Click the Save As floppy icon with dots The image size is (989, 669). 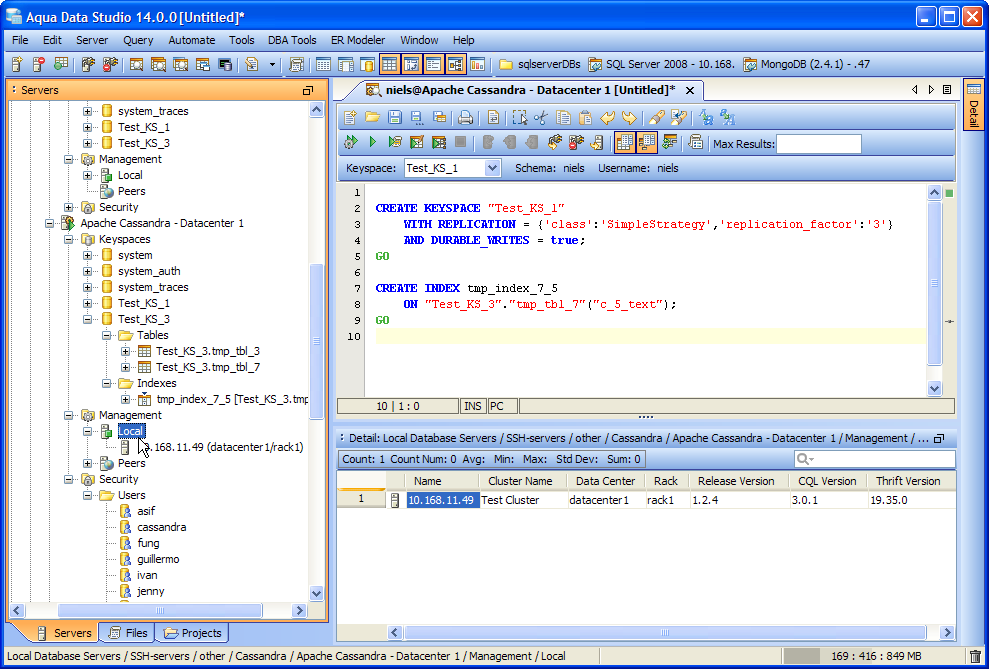pyautogui.click(x=416, y=117)
